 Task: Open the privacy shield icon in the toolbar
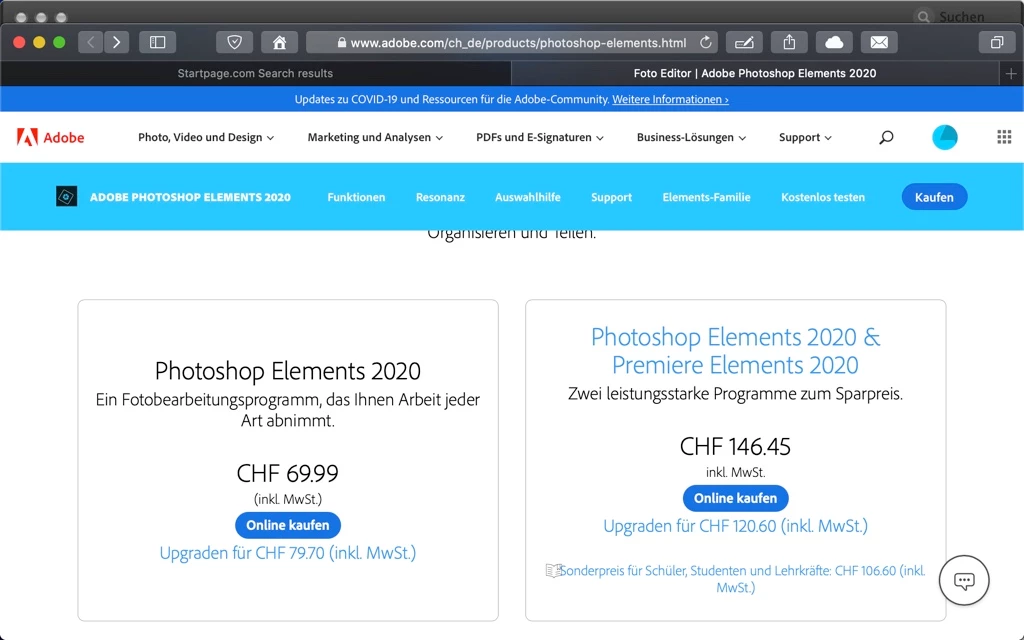[234, 42]
